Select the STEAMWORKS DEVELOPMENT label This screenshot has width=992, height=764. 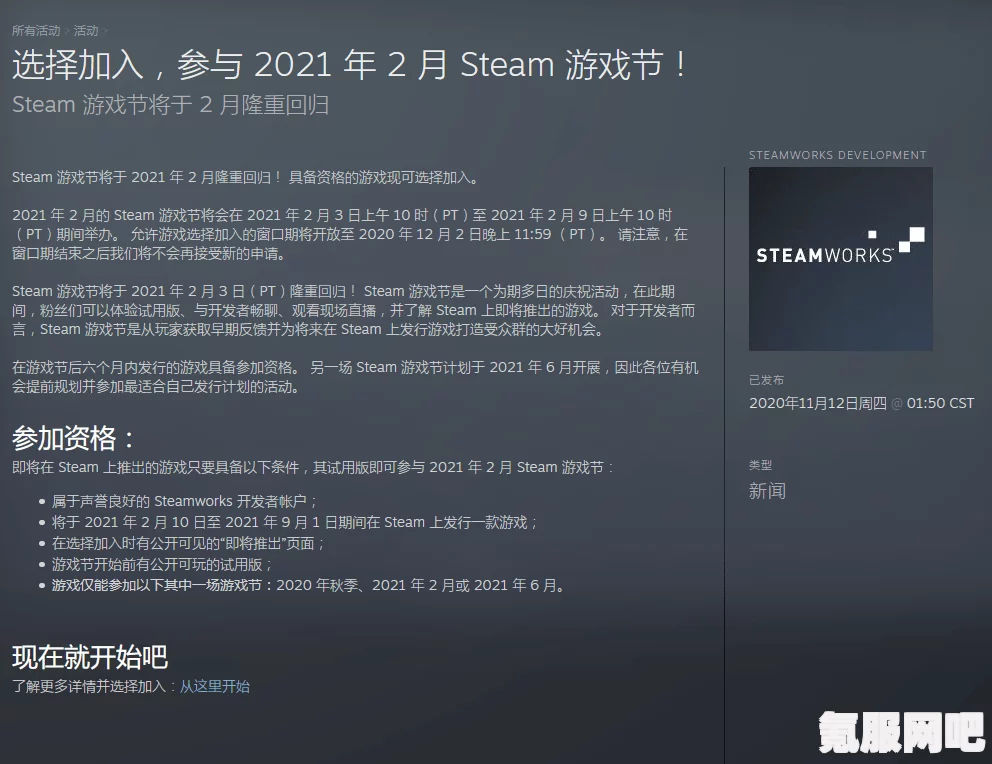click(x=837, y=155)
